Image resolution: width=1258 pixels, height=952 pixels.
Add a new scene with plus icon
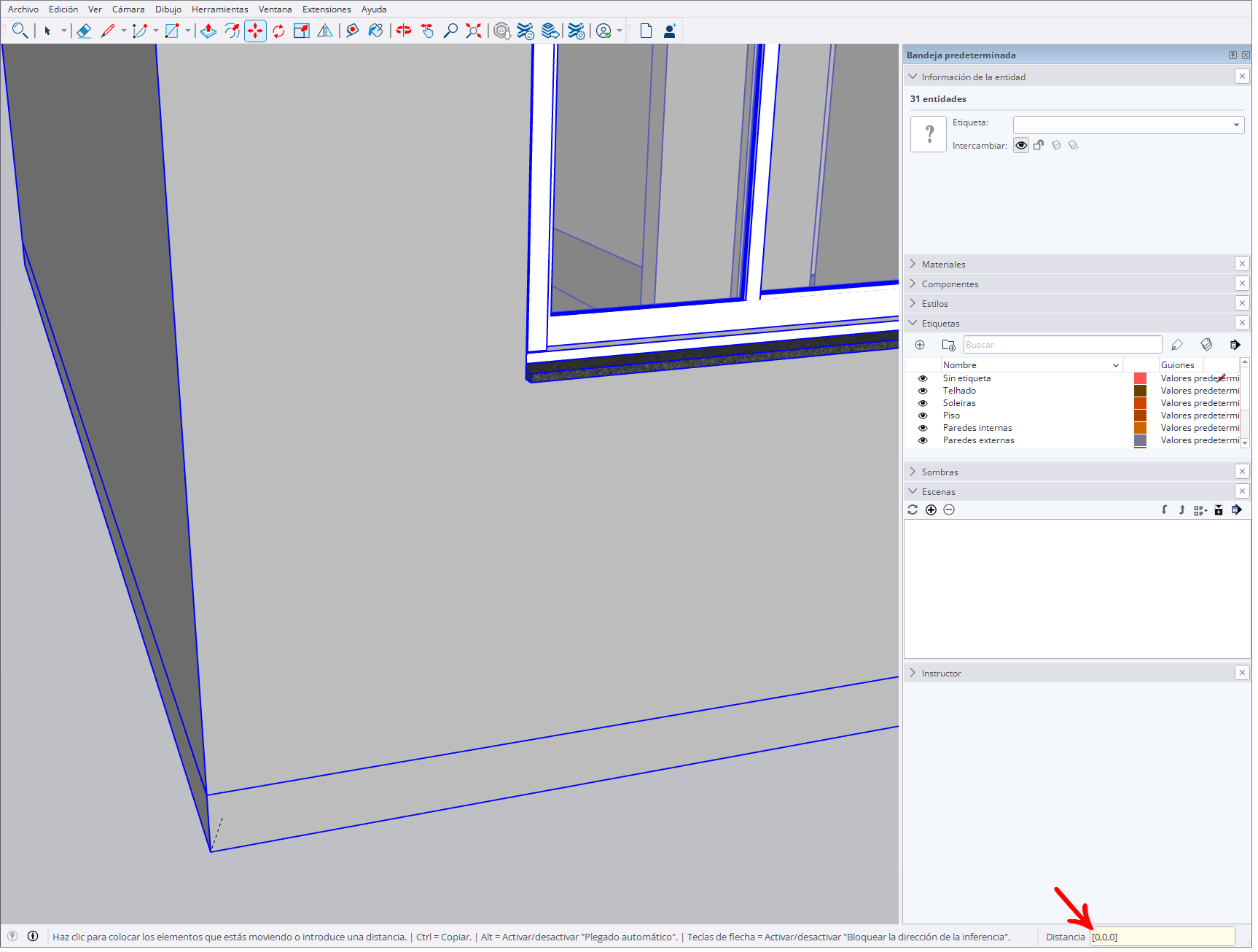point(931,510)
